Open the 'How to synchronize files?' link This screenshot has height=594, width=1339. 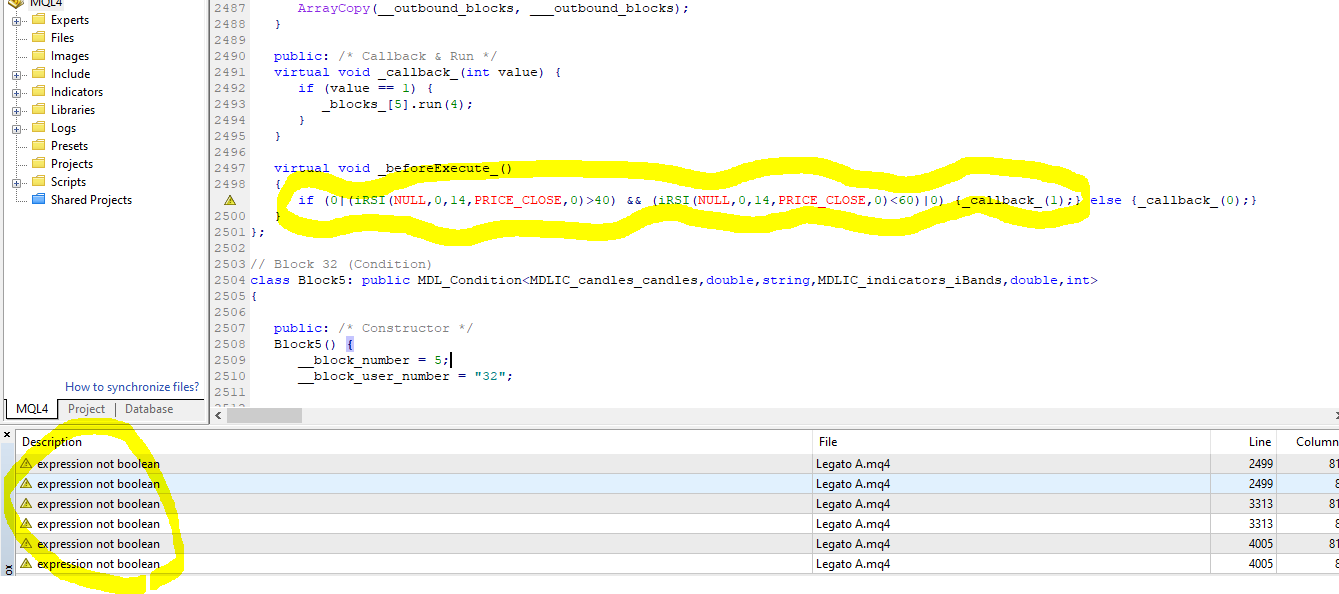tap(132, 387)
